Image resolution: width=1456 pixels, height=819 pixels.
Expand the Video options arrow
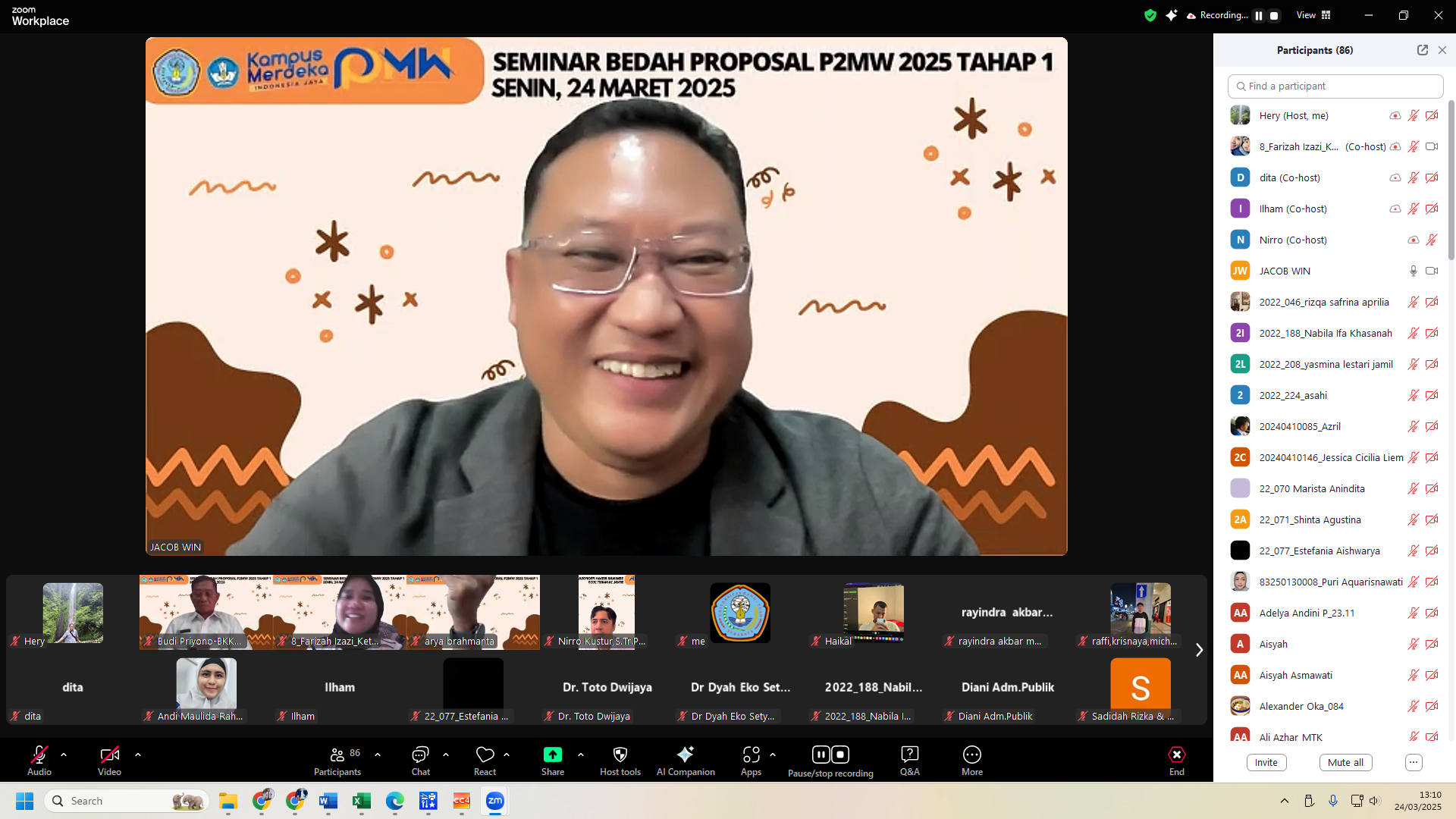138,755
